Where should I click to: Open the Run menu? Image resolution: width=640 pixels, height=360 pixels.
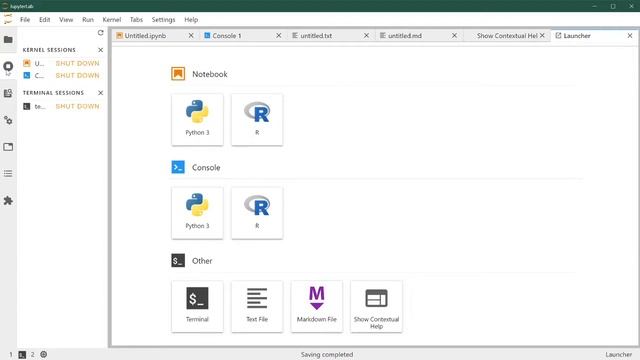tap(88, 20)
